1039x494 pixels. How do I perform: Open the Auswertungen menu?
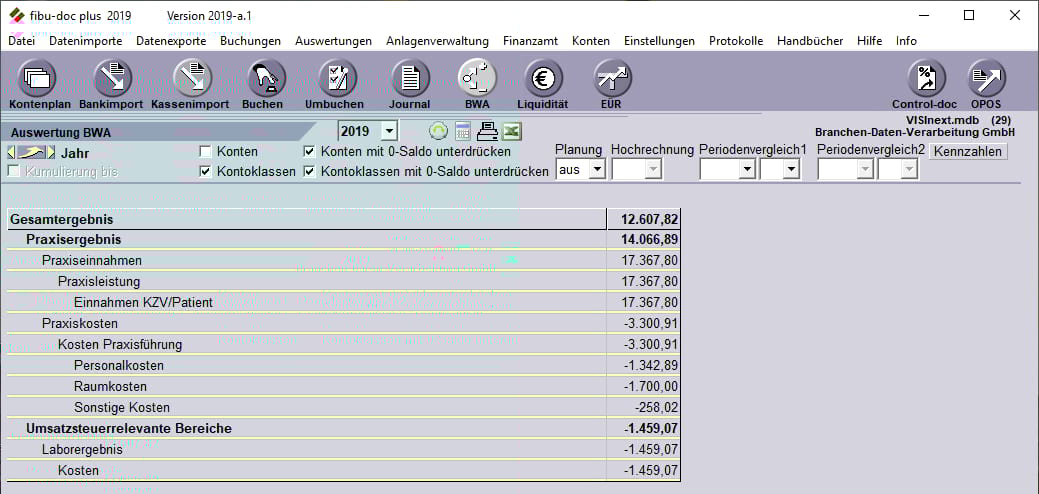[333, 41]
